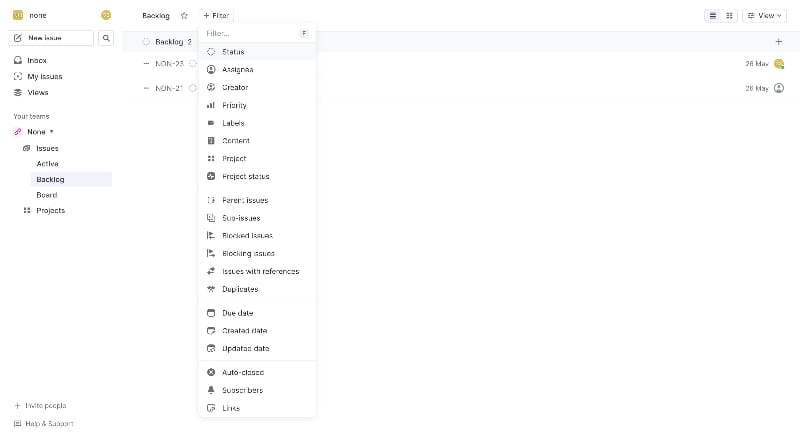Click the Due date calendar icon
Viewport: 800px width, 442px height.
(211, 313)
